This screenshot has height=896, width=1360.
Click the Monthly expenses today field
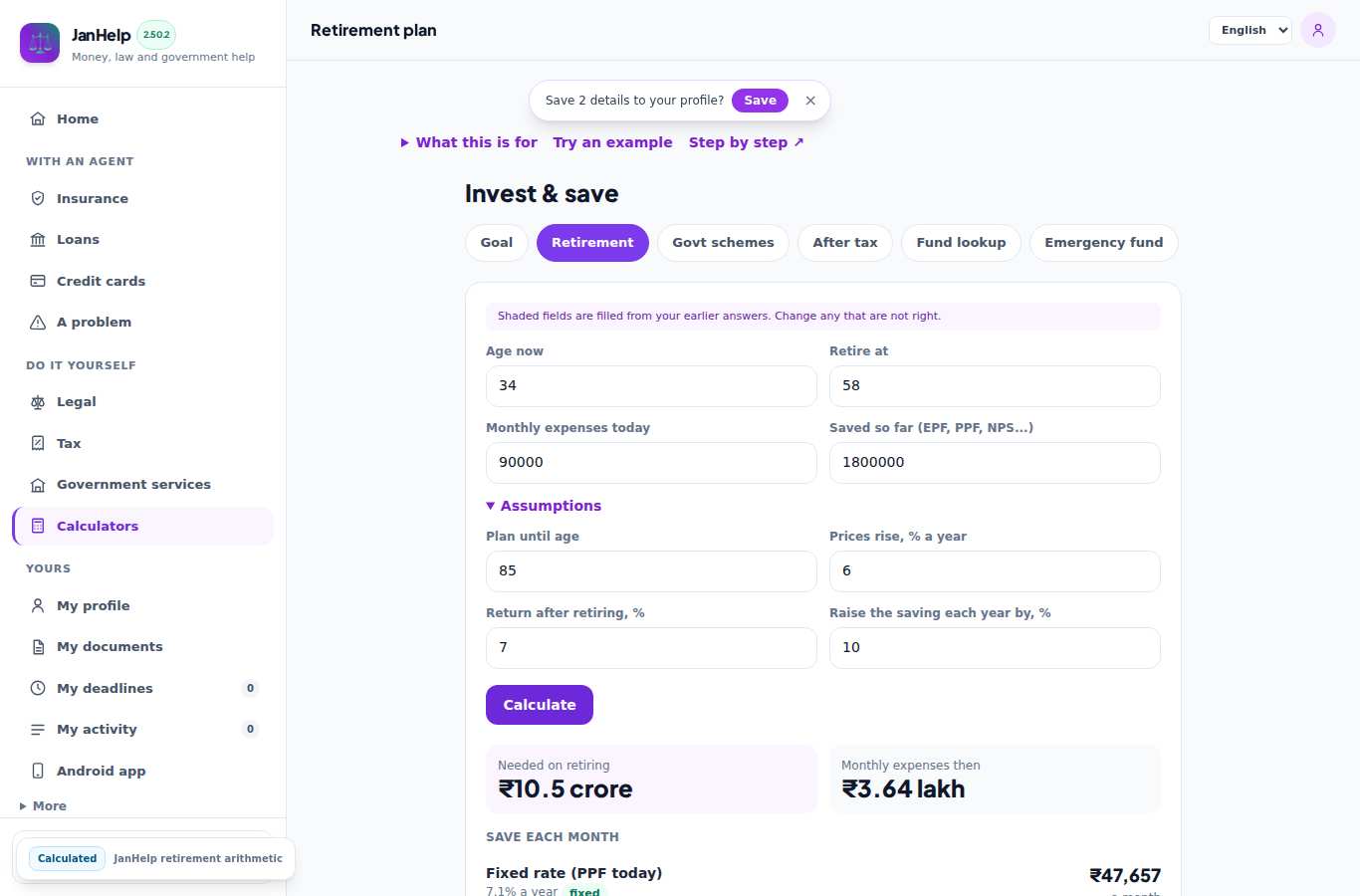[x=651, y=463]
